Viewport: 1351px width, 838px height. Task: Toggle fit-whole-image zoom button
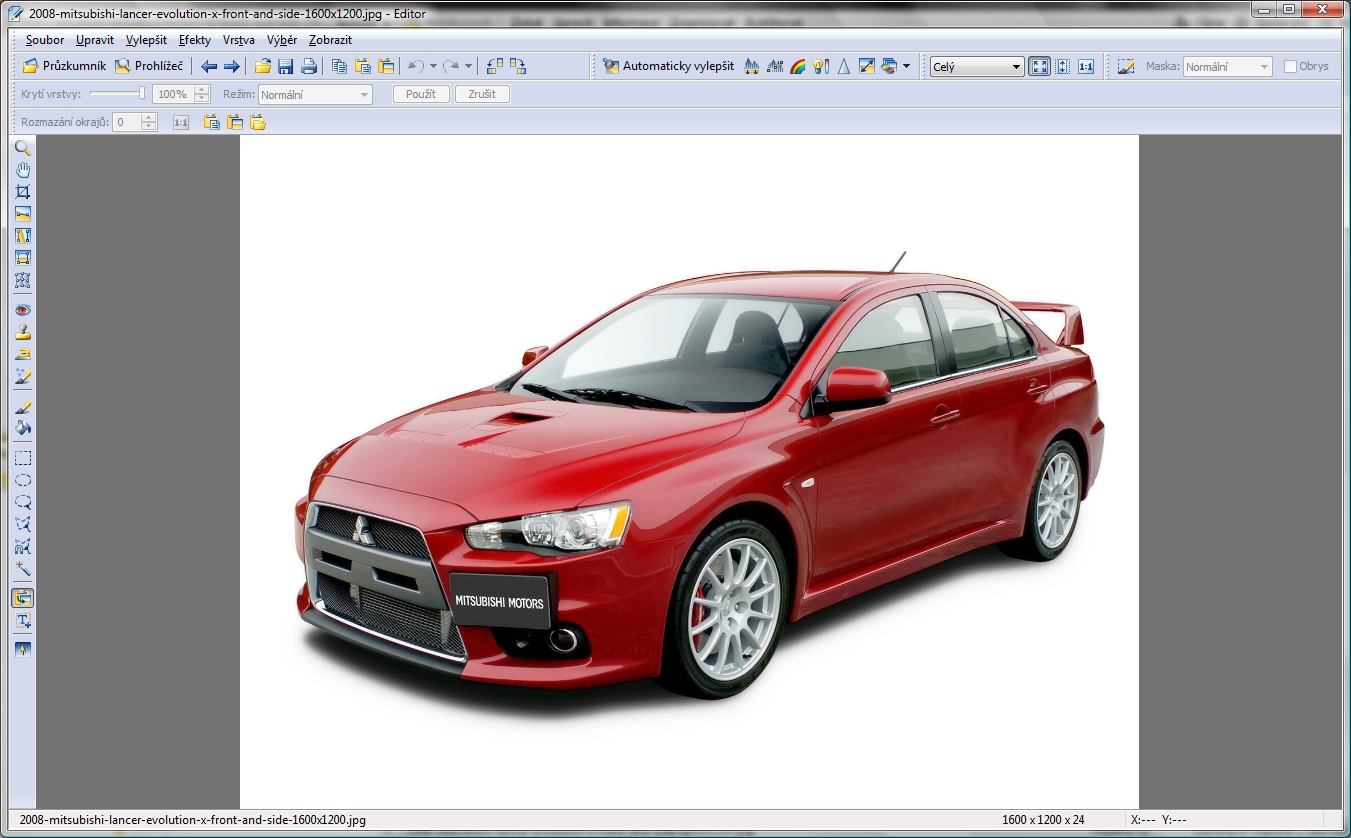1040,66
